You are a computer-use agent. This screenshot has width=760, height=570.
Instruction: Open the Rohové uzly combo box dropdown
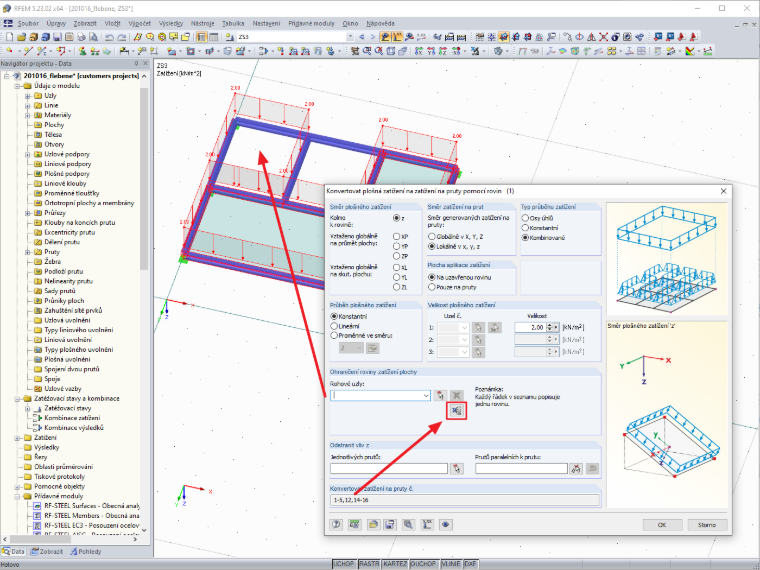[x=426, y=396]
